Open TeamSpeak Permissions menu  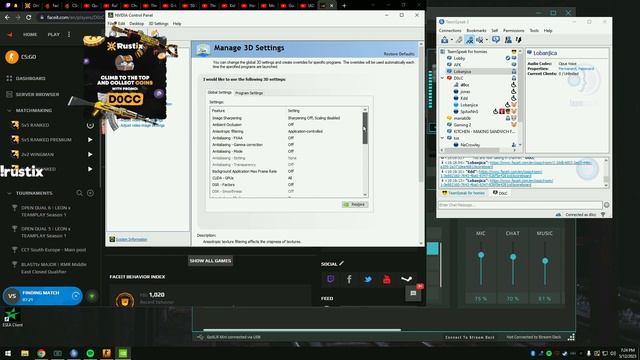pyautogui.click(x=513, y=31)
